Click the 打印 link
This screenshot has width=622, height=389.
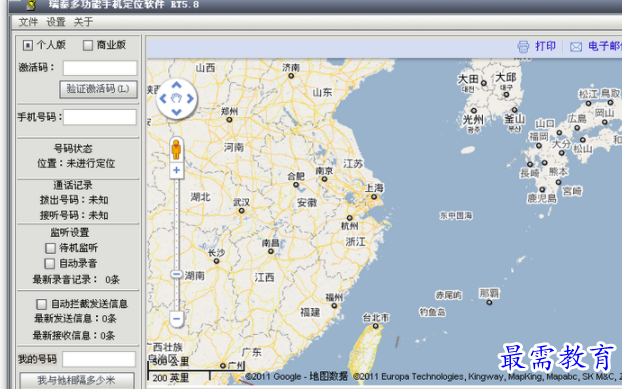point(545,46)
